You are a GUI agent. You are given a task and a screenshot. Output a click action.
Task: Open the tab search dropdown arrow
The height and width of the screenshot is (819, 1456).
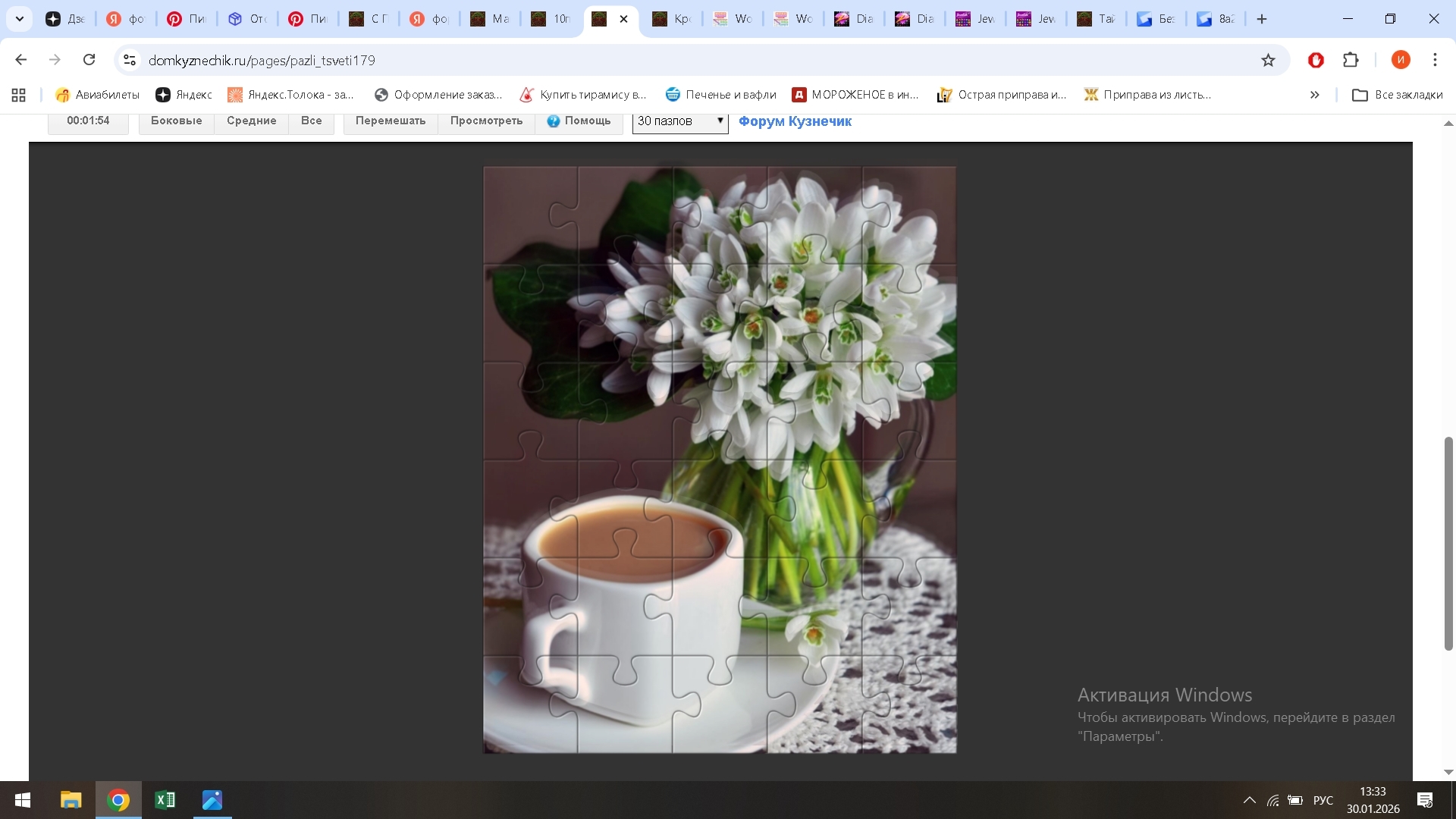[20, 19]
